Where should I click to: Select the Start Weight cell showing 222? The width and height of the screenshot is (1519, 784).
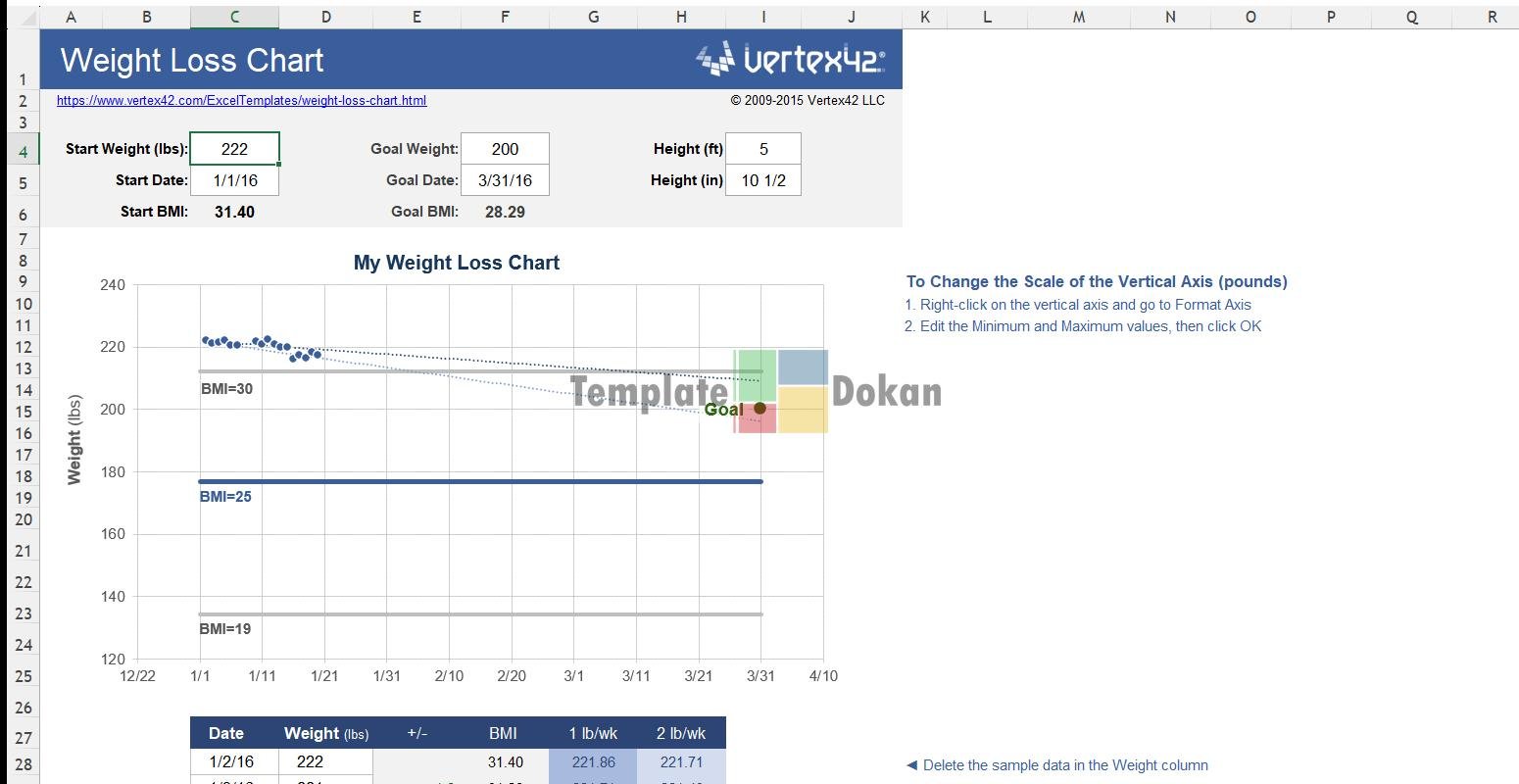tap(234, 149)
